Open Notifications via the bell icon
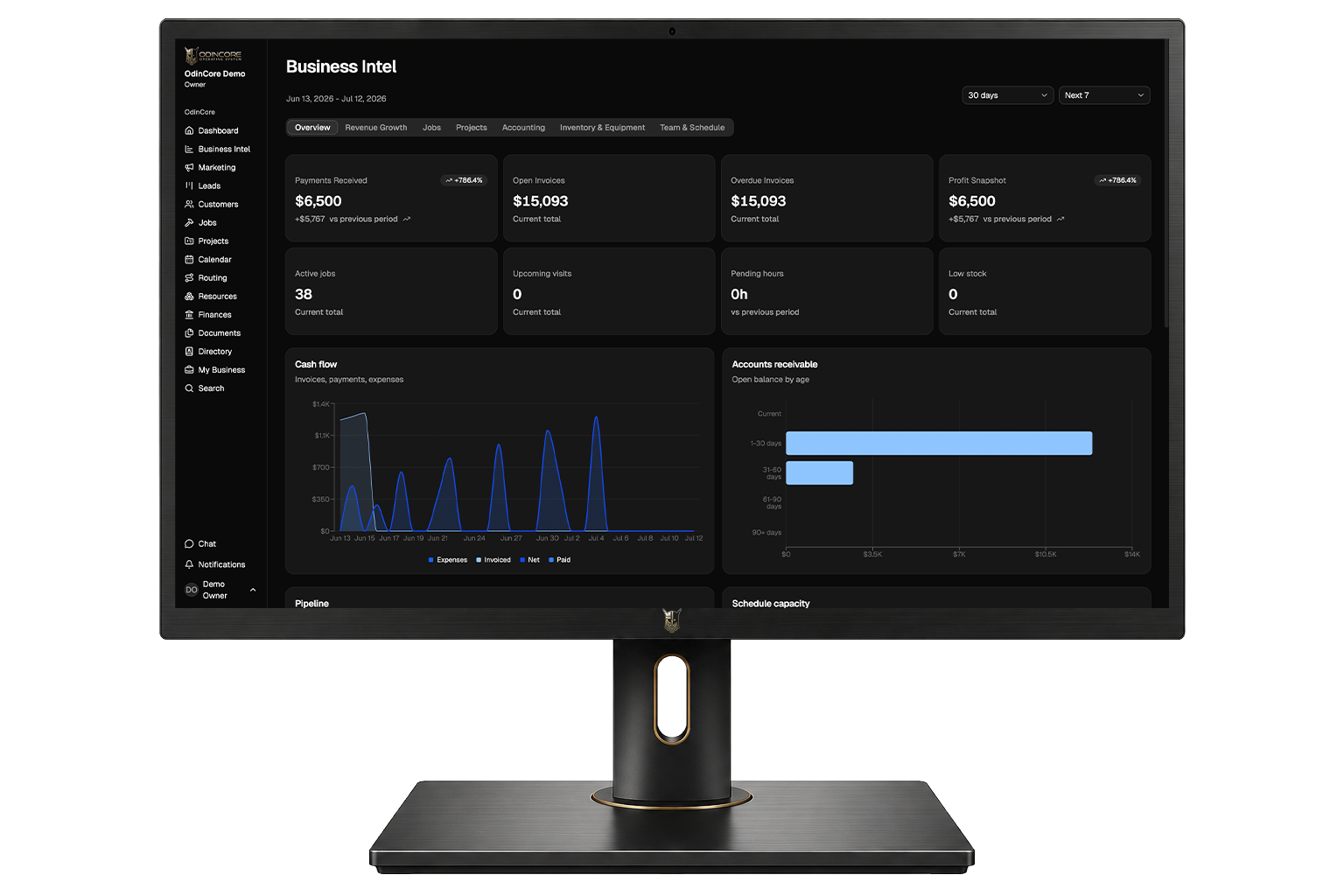1344x896 pixels. (189, 564)
